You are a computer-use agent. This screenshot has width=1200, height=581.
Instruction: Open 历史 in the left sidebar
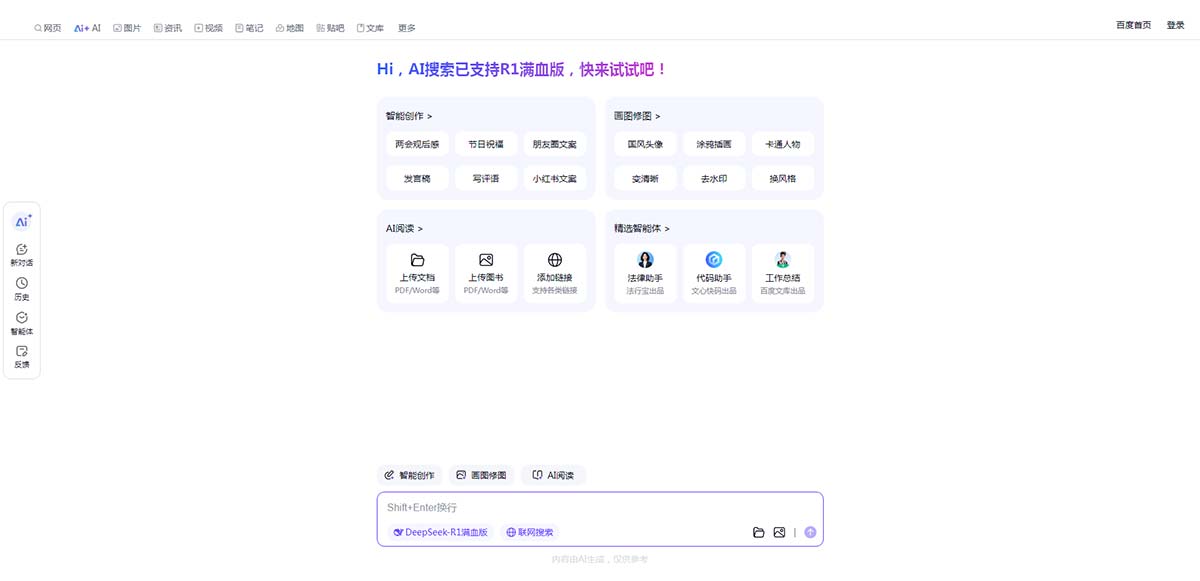[x=22, y=289]
